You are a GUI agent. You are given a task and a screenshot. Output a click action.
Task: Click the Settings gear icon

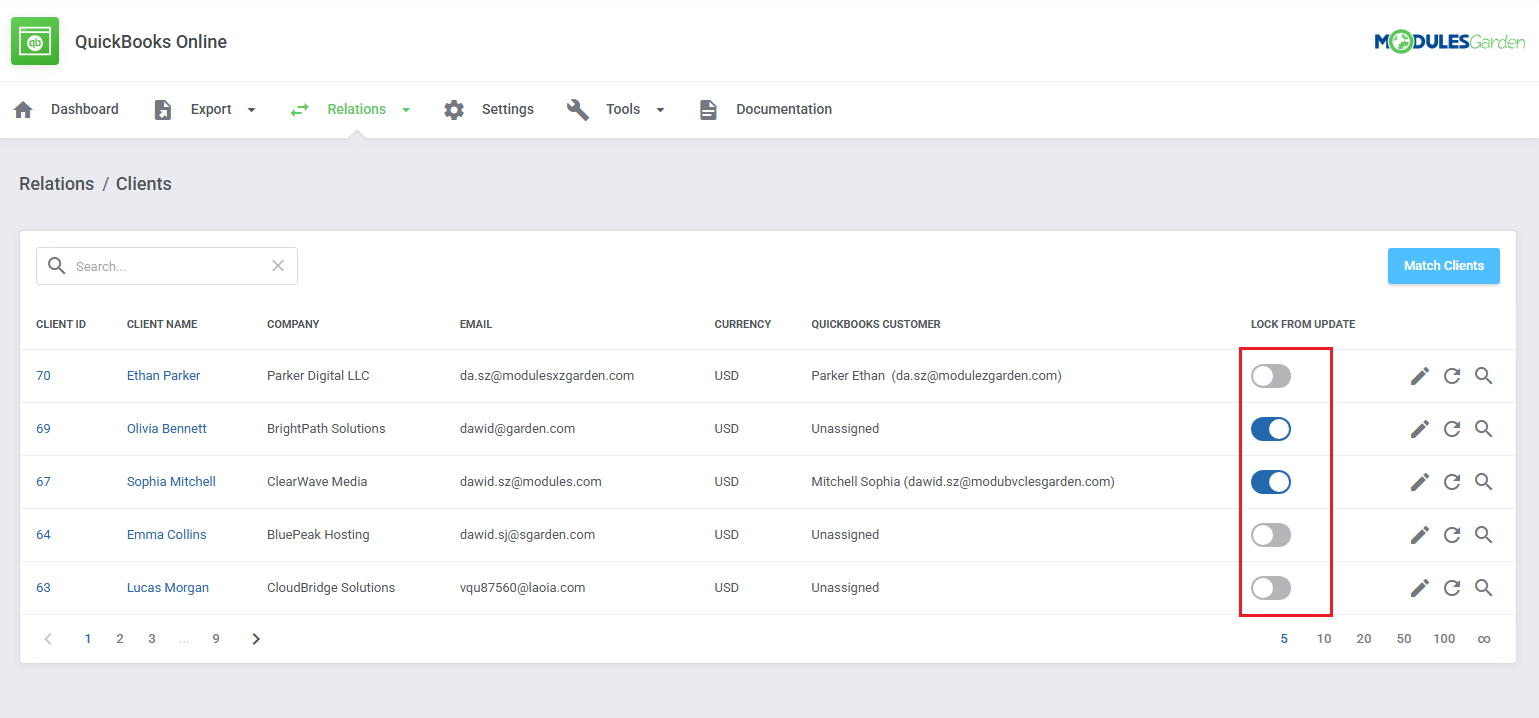[x=454, y=110]
